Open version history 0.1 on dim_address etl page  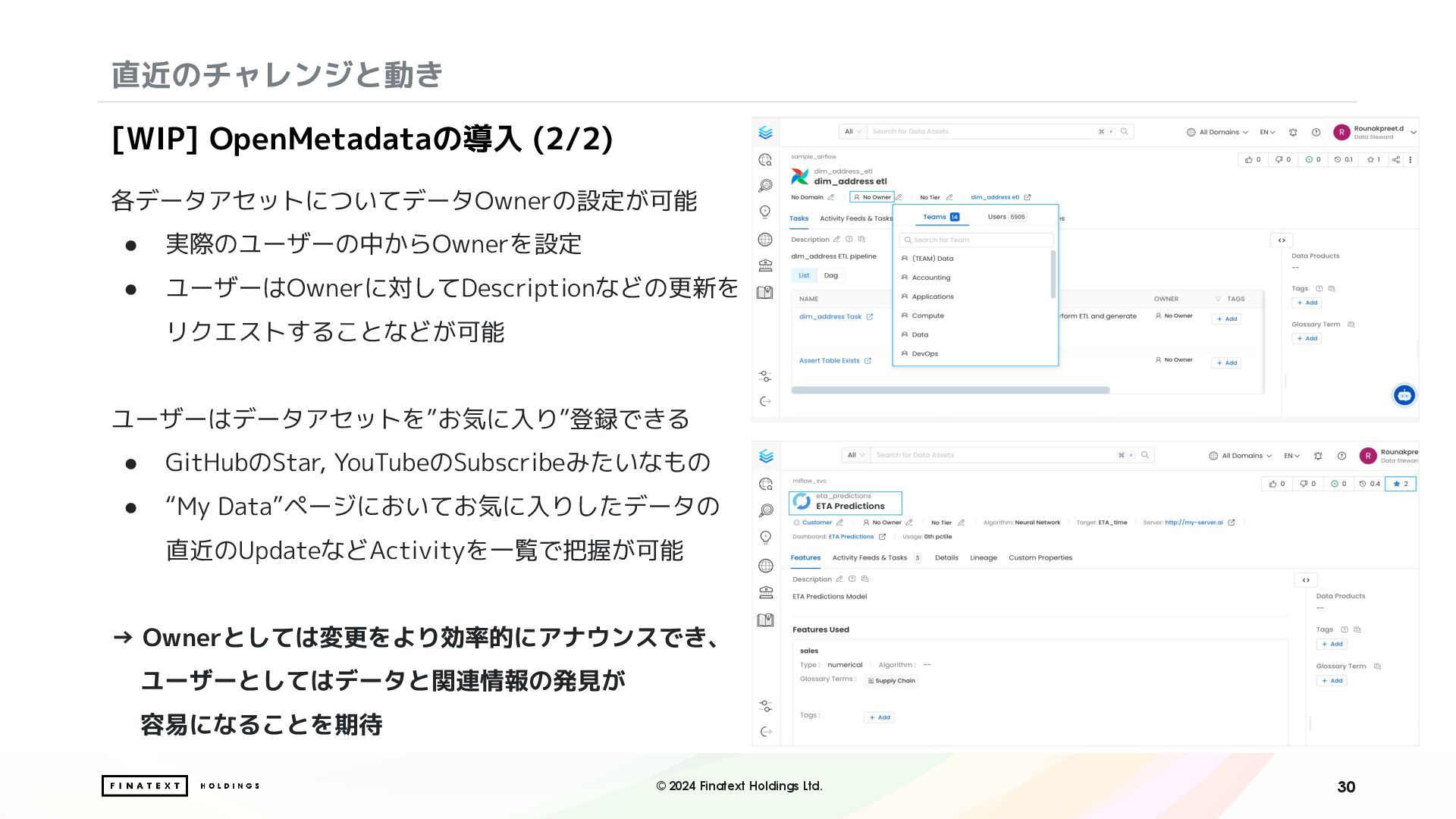[x=1343, y=160]
